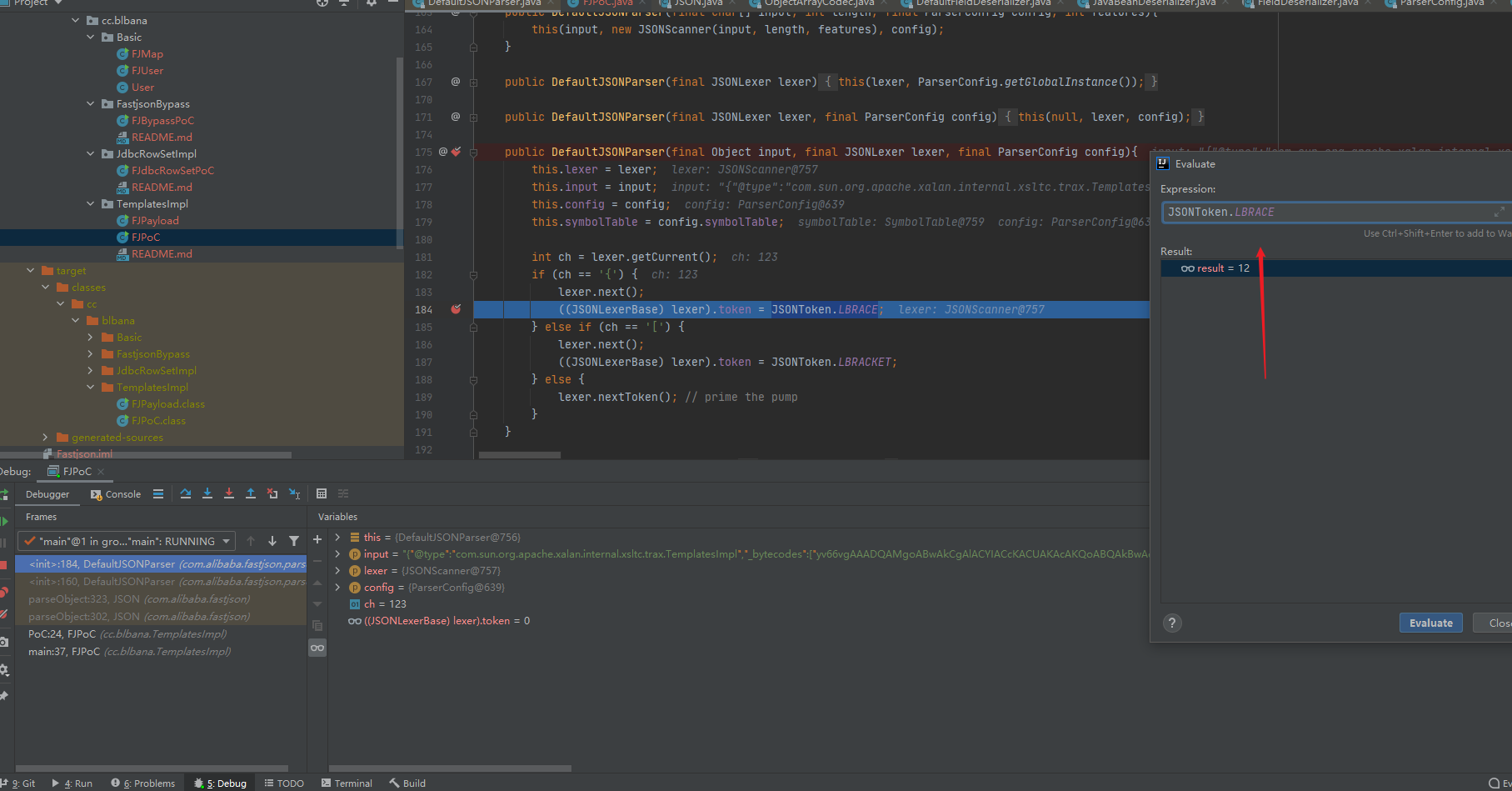This screenshot has width=1512, height=791.
Task: Expand the 'this' variable node
Action: (x=337, y=538)
